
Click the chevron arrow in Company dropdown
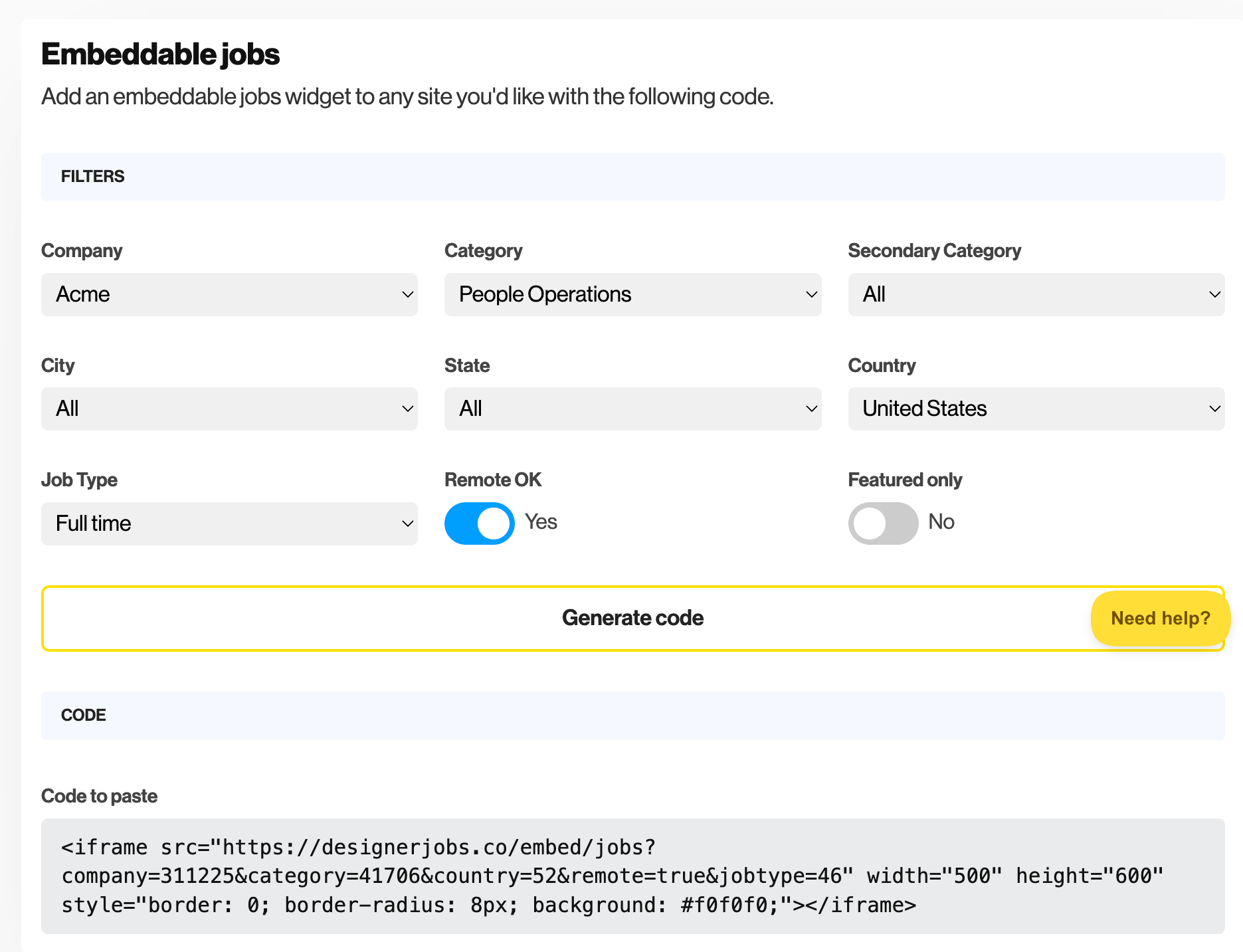(x=408, y=294)
